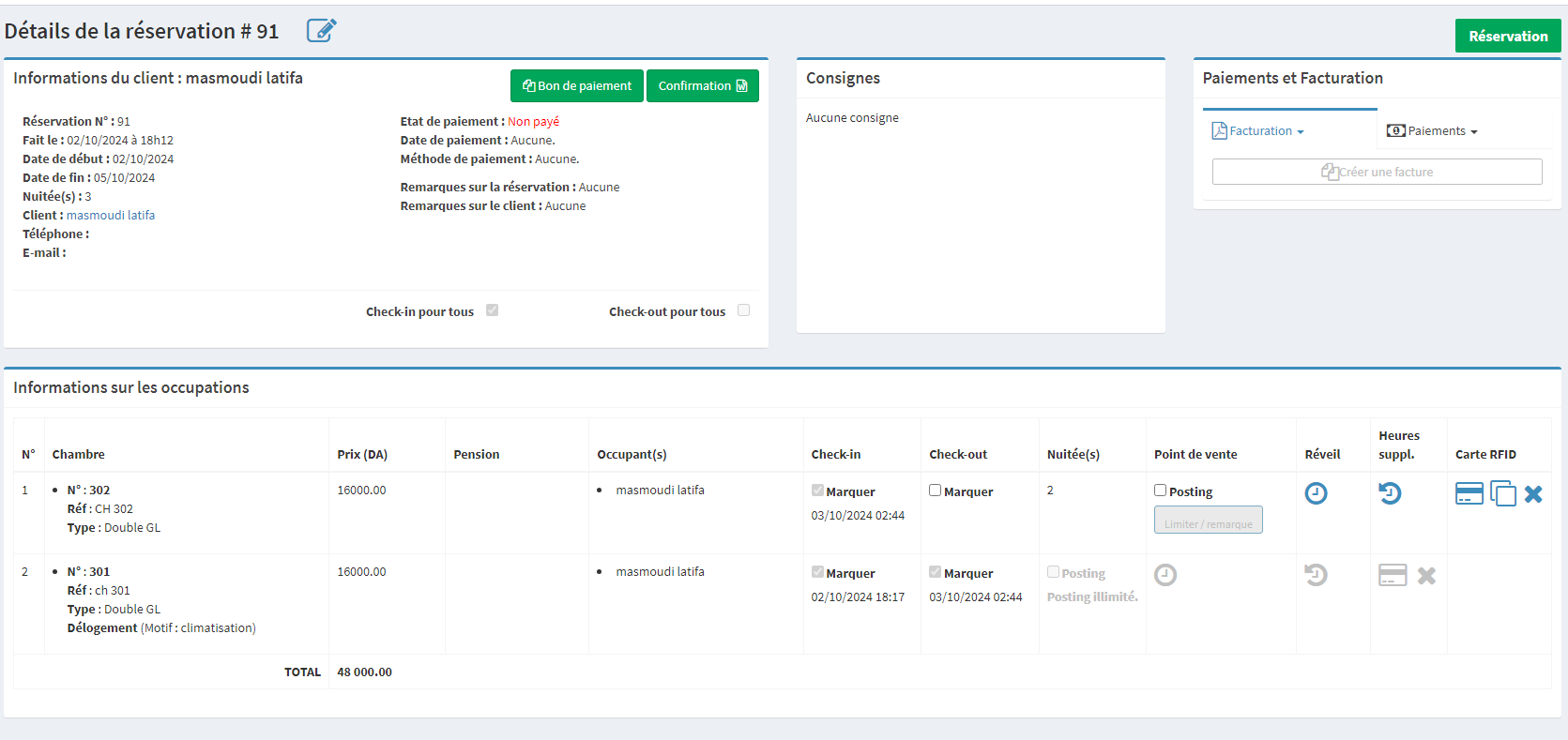Click the Réservation button at top right
This screenshot has width=1568, height=740.
[x=1507, y=37]
